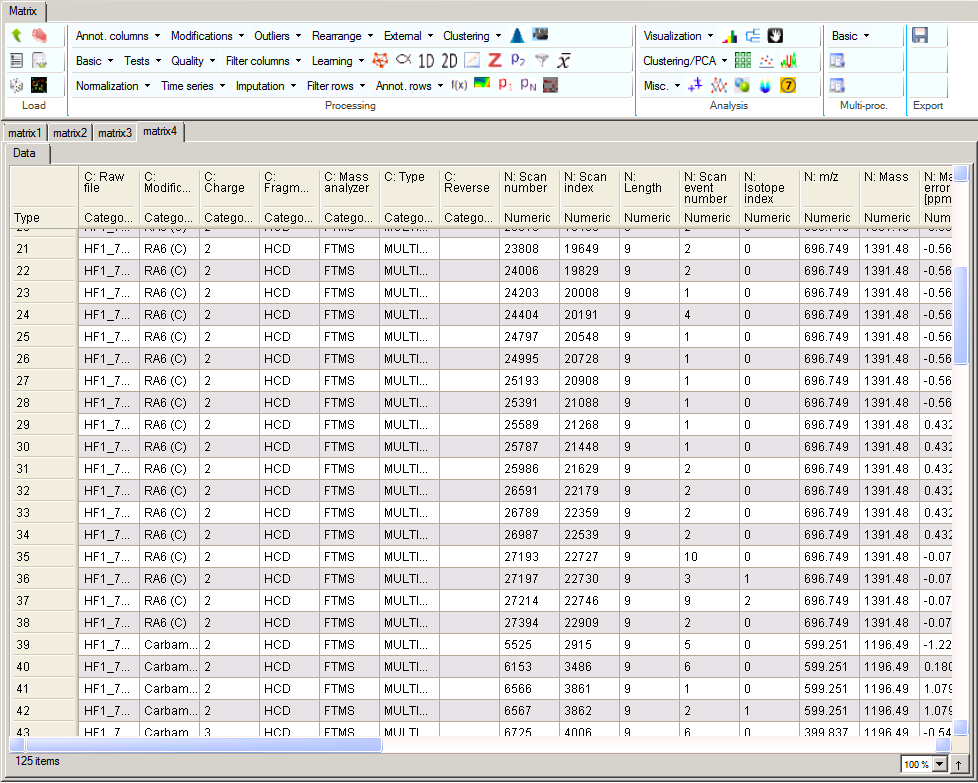
Task: Expand the Visualization dropdown in Analysis
Action: (x=678, y=36)
